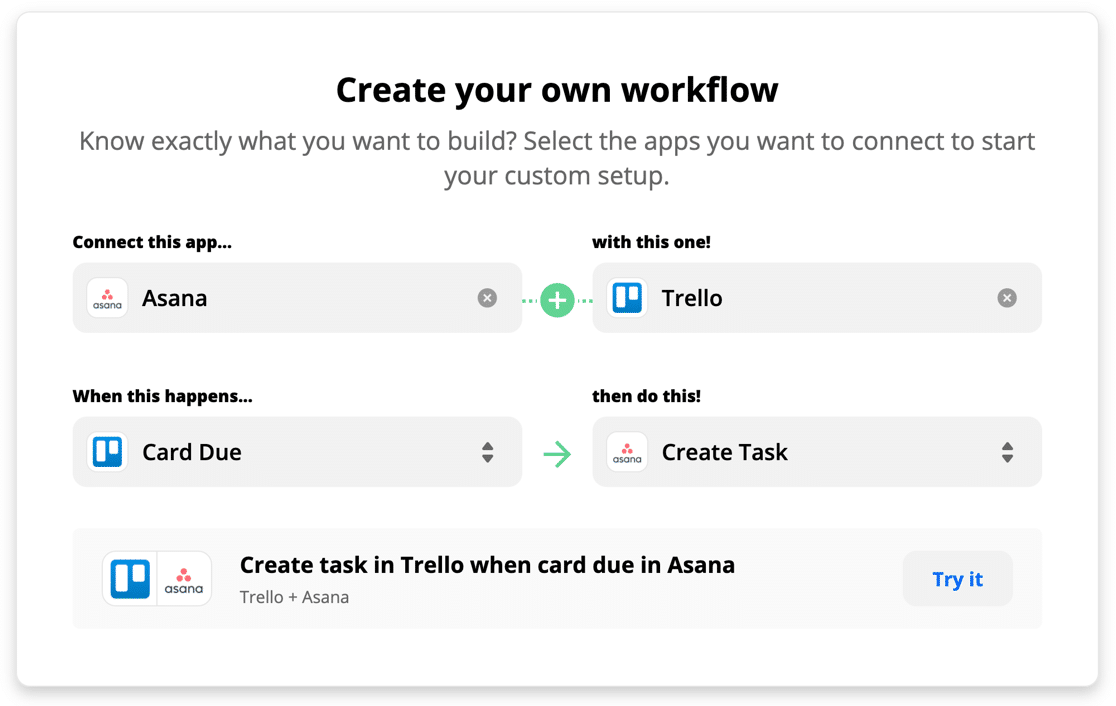Click the green plus connector icon
1116x706 pixels.
coord(557,299)
